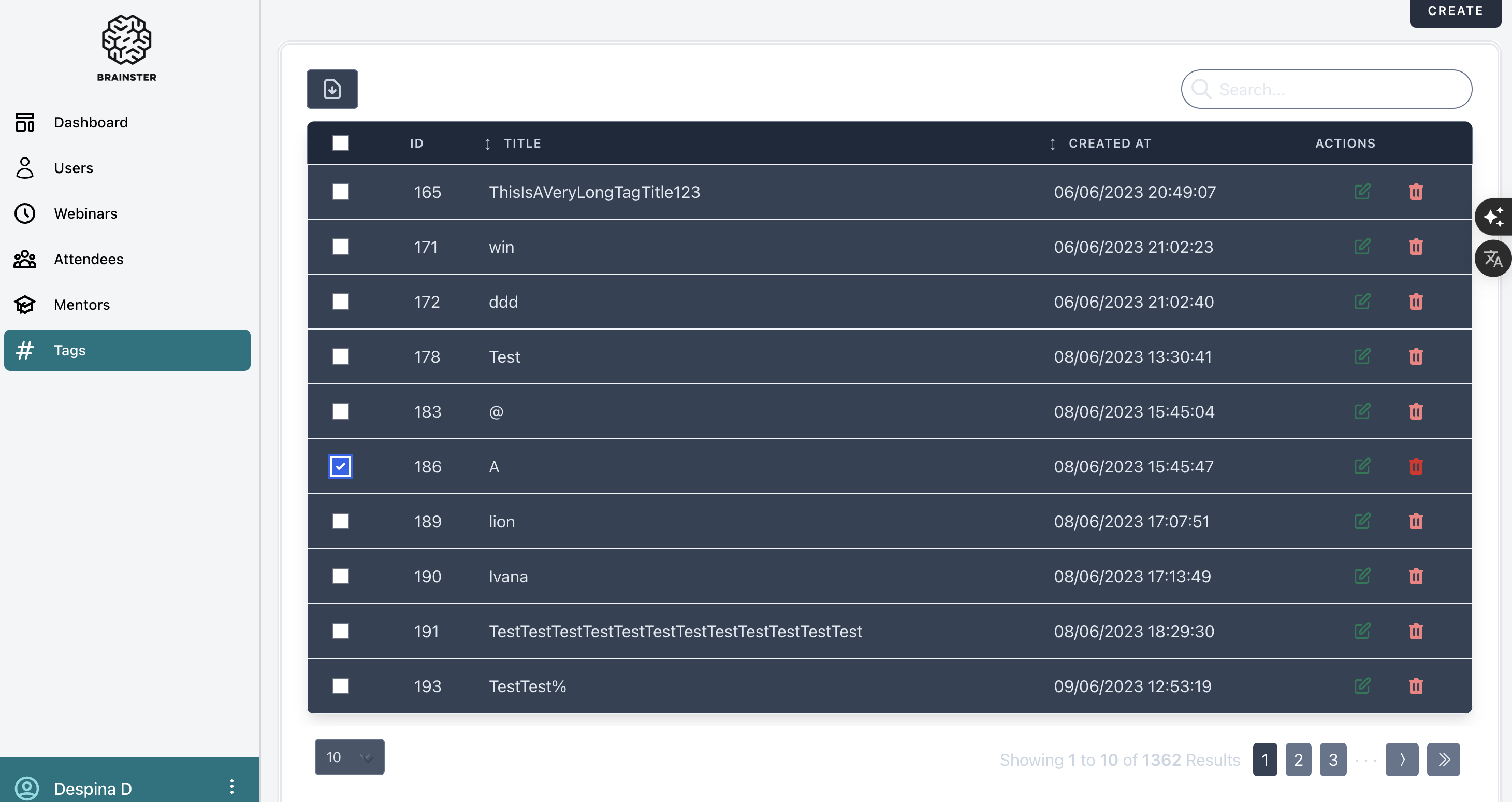The height and width of the screenshot is (802, 1512).
Task: Delete the selected tag A
Action: [x=1416, y=467]
